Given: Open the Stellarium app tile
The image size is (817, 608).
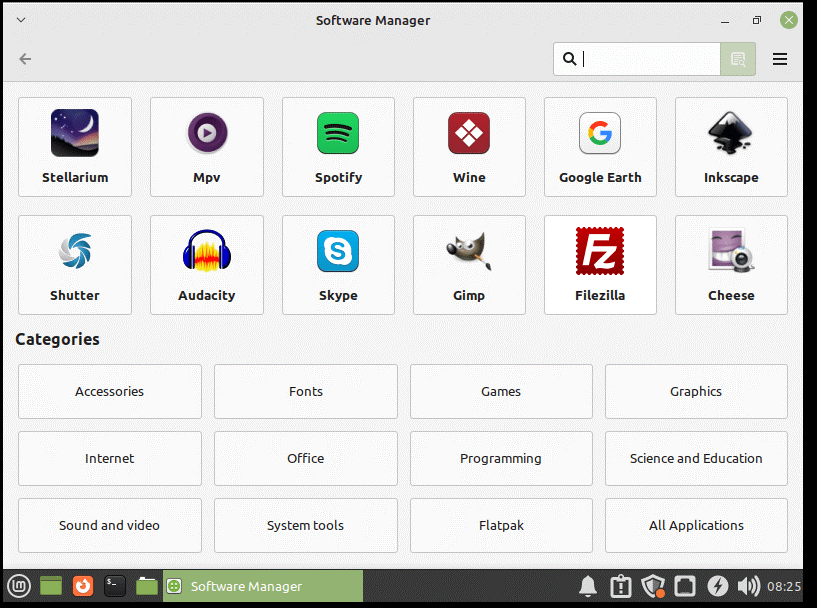Looking at the screenshot, I should tap(75, 147).
